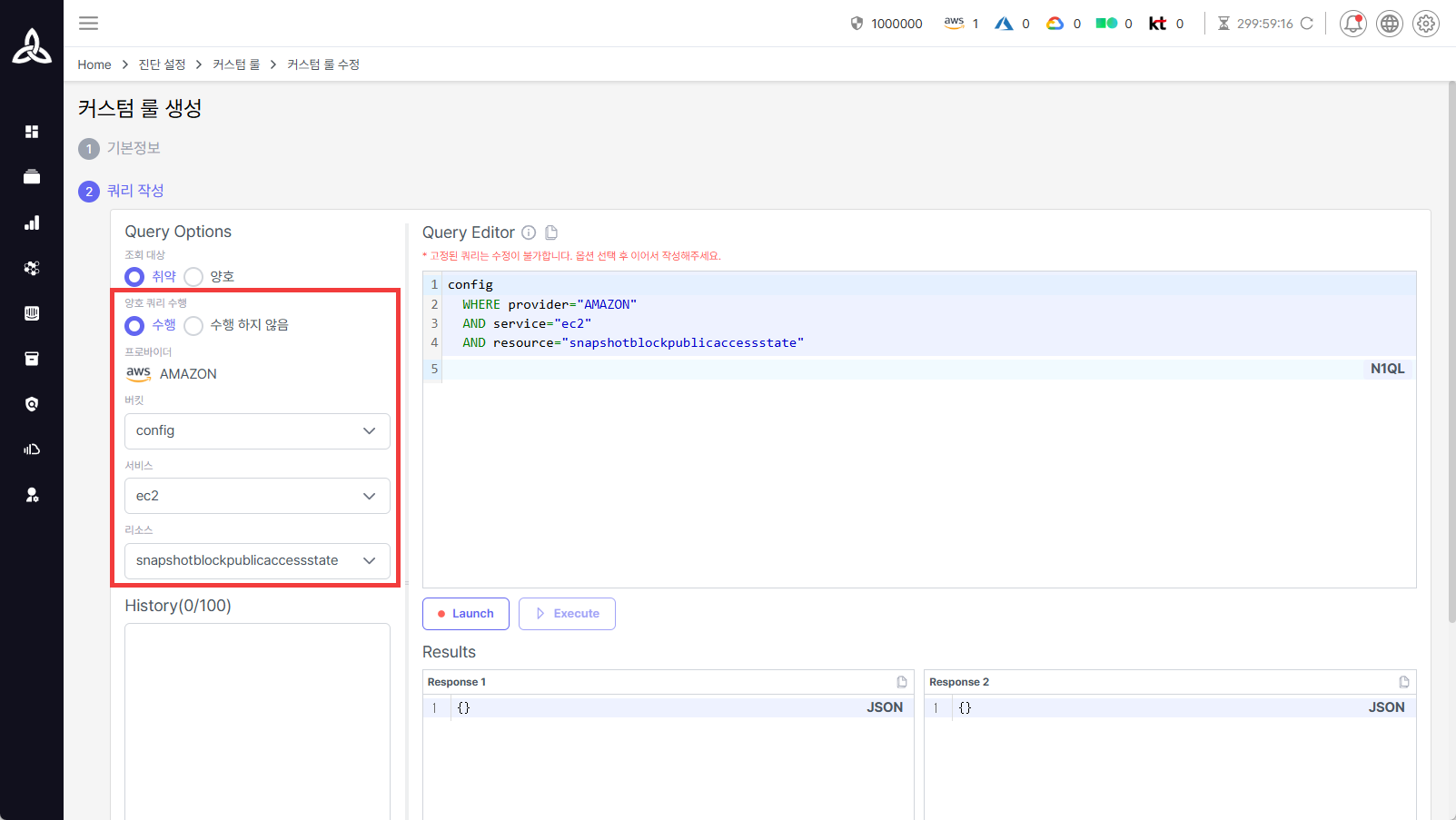Open the dashboard icon in the sidebar
This screenshot has height=820, width=1456.
click(32, 132)
